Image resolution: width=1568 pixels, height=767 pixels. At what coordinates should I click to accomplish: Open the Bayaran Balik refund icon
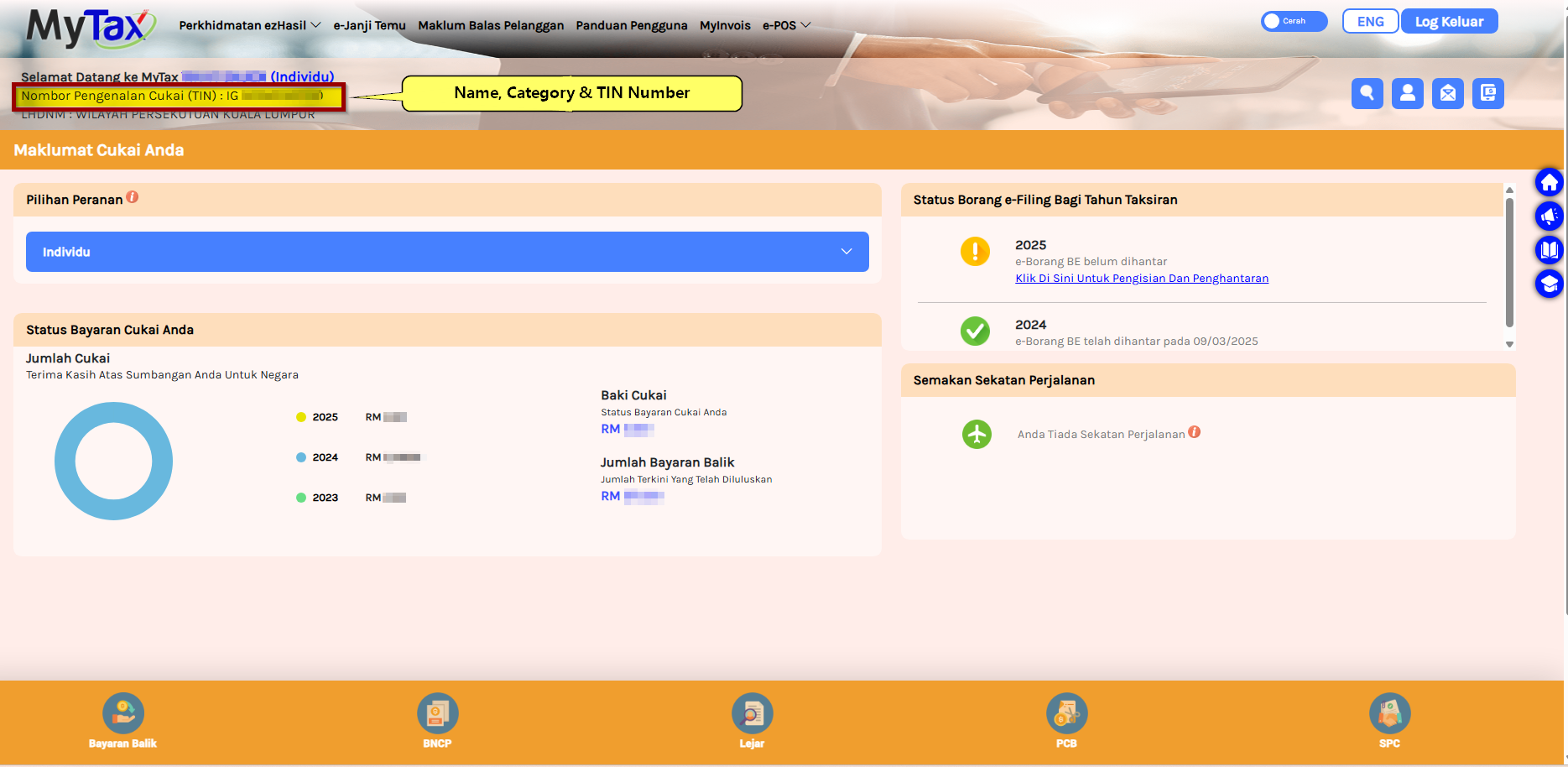123,714
